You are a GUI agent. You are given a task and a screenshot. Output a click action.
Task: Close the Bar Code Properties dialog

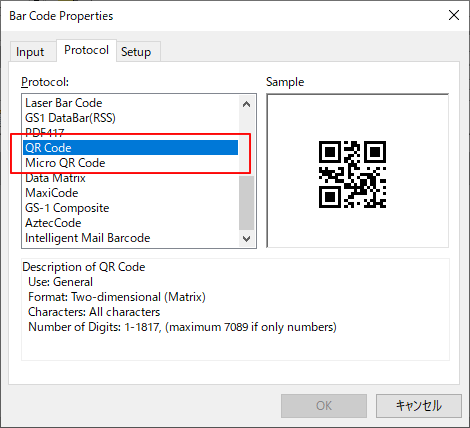click(x=454, y=15)
